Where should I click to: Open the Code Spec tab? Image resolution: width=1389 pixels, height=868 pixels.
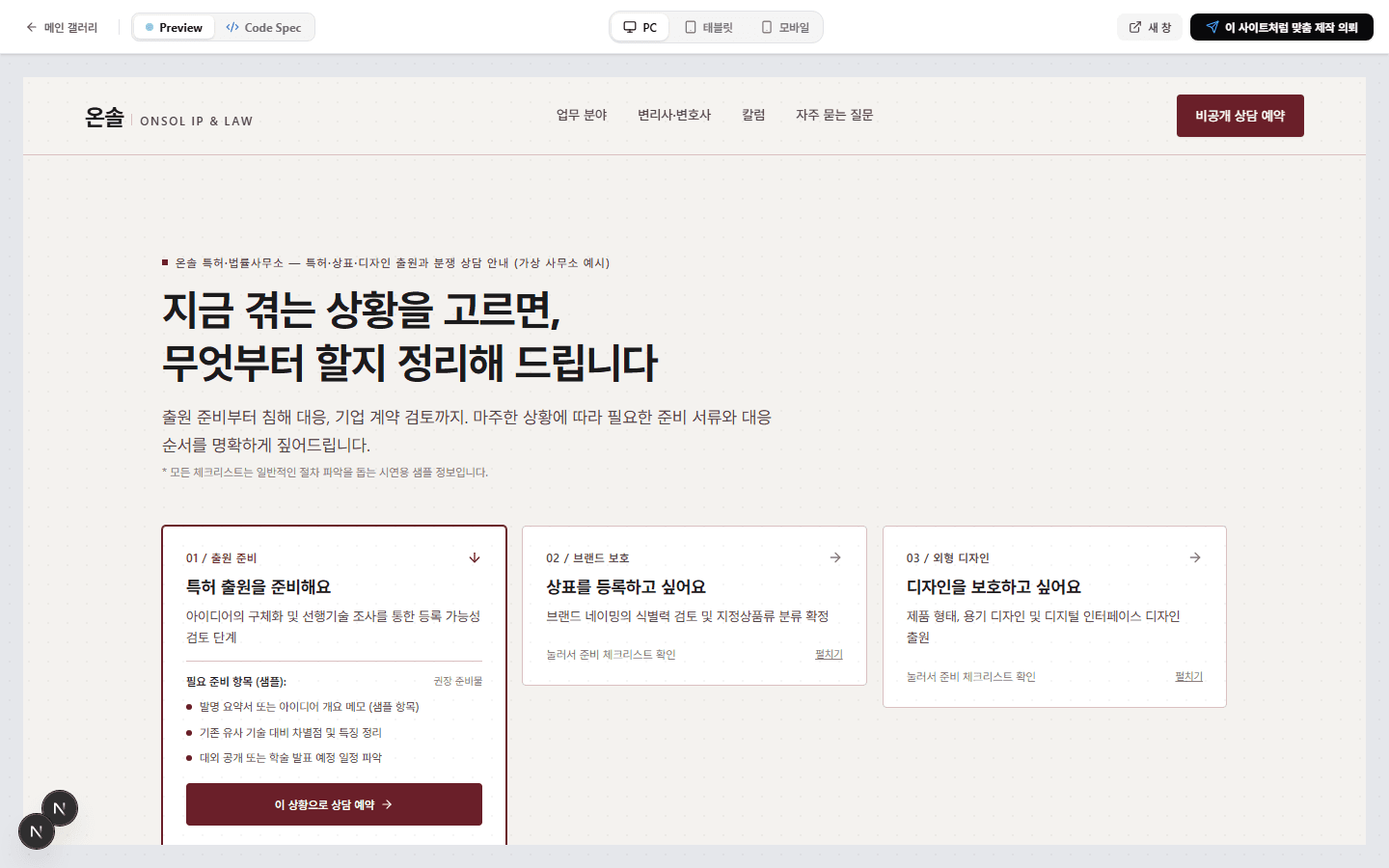(263, 27)
